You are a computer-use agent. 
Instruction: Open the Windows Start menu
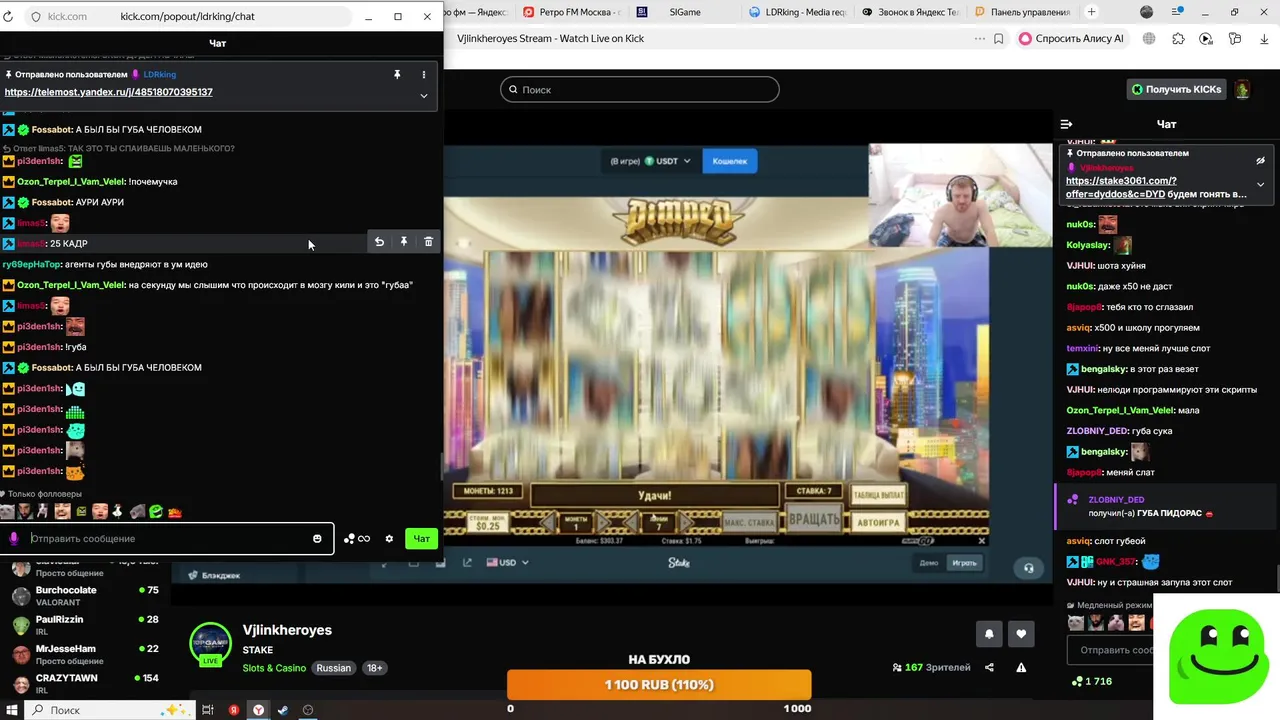11,710
